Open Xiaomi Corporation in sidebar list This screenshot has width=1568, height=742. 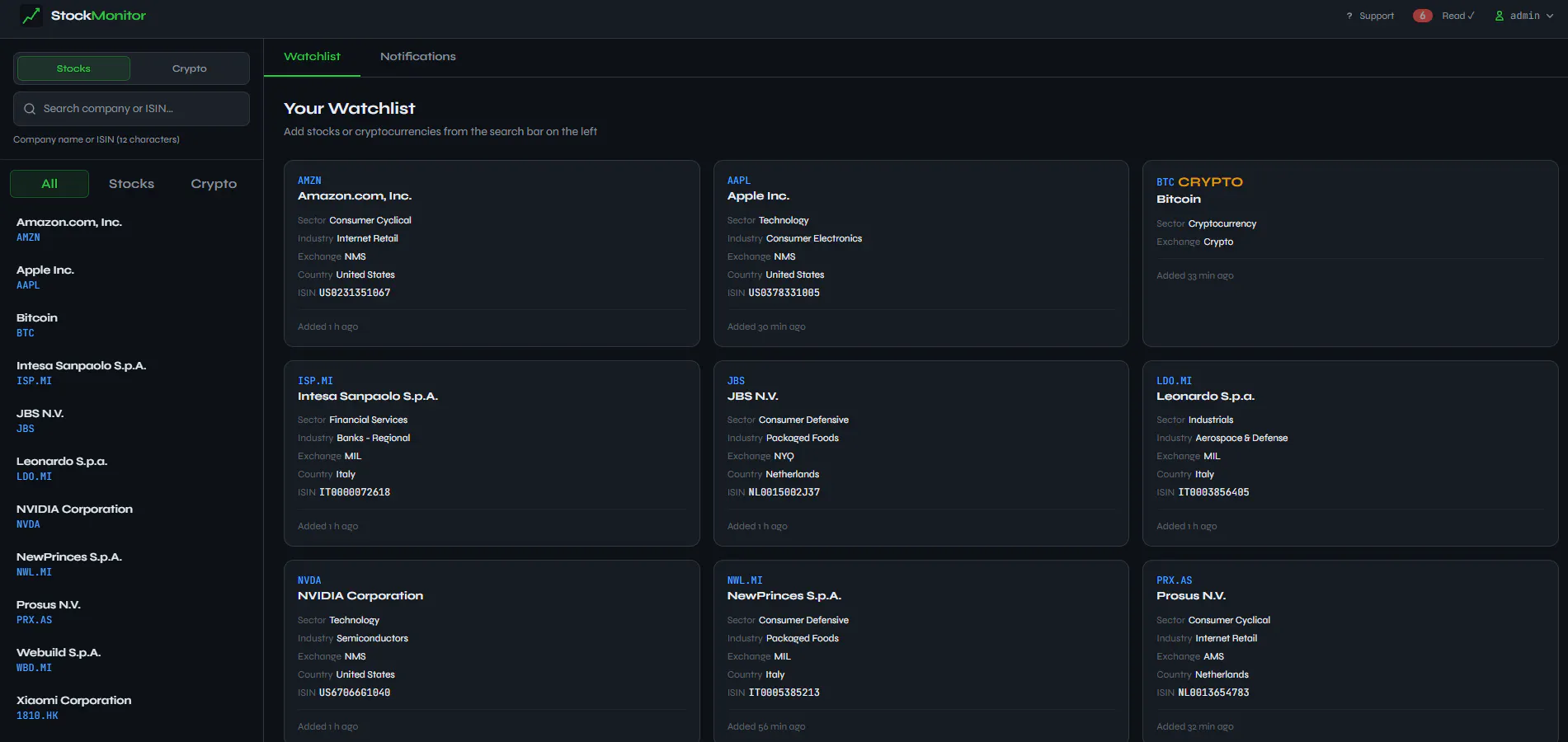click(x=132, y=707)
